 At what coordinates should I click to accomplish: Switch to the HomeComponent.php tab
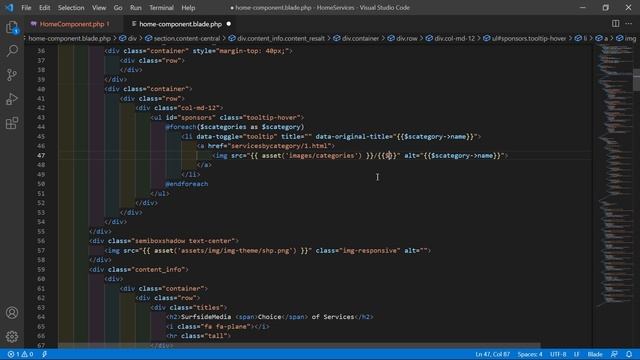(x=72, y=24)
